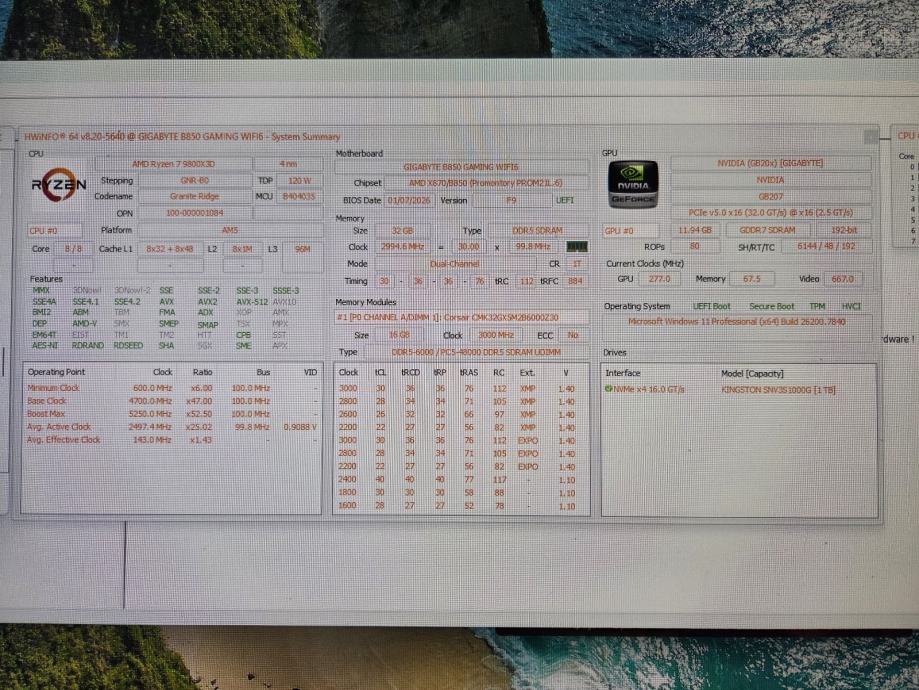Click the 11.94 GB video memory value
Viewport: 919px width, 690px height.
(695, 230)
